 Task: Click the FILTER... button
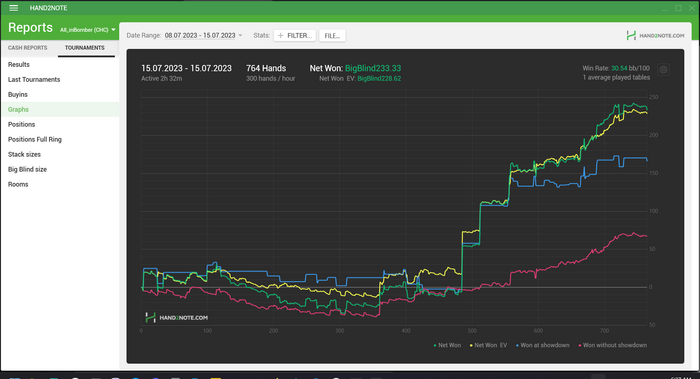point(295,36)
